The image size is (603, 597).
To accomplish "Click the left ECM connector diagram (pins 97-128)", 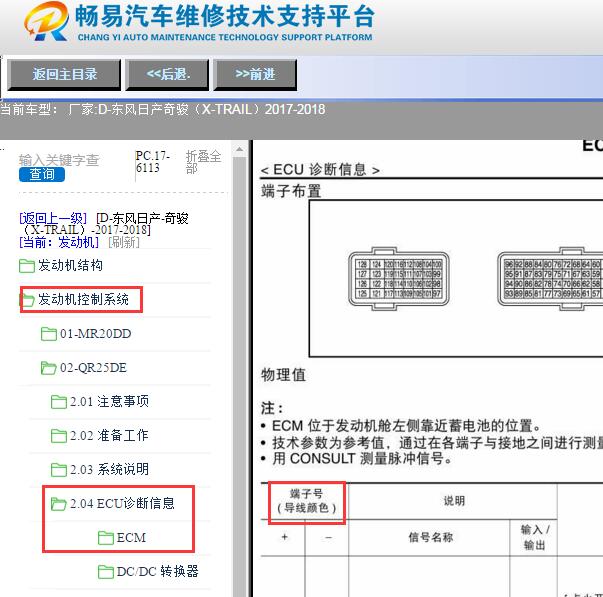I will pos(399,279).
